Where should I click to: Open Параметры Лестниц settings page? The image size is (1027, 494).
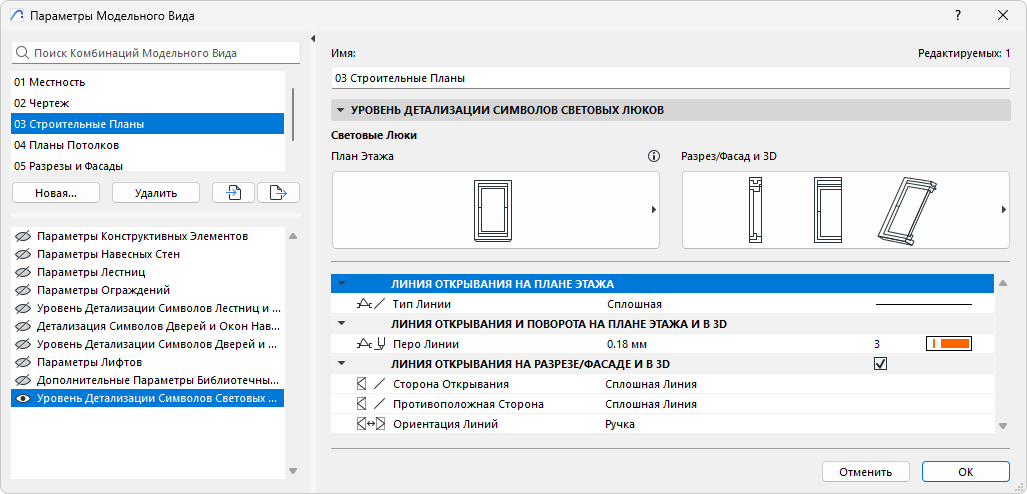[x=91, y=272]
